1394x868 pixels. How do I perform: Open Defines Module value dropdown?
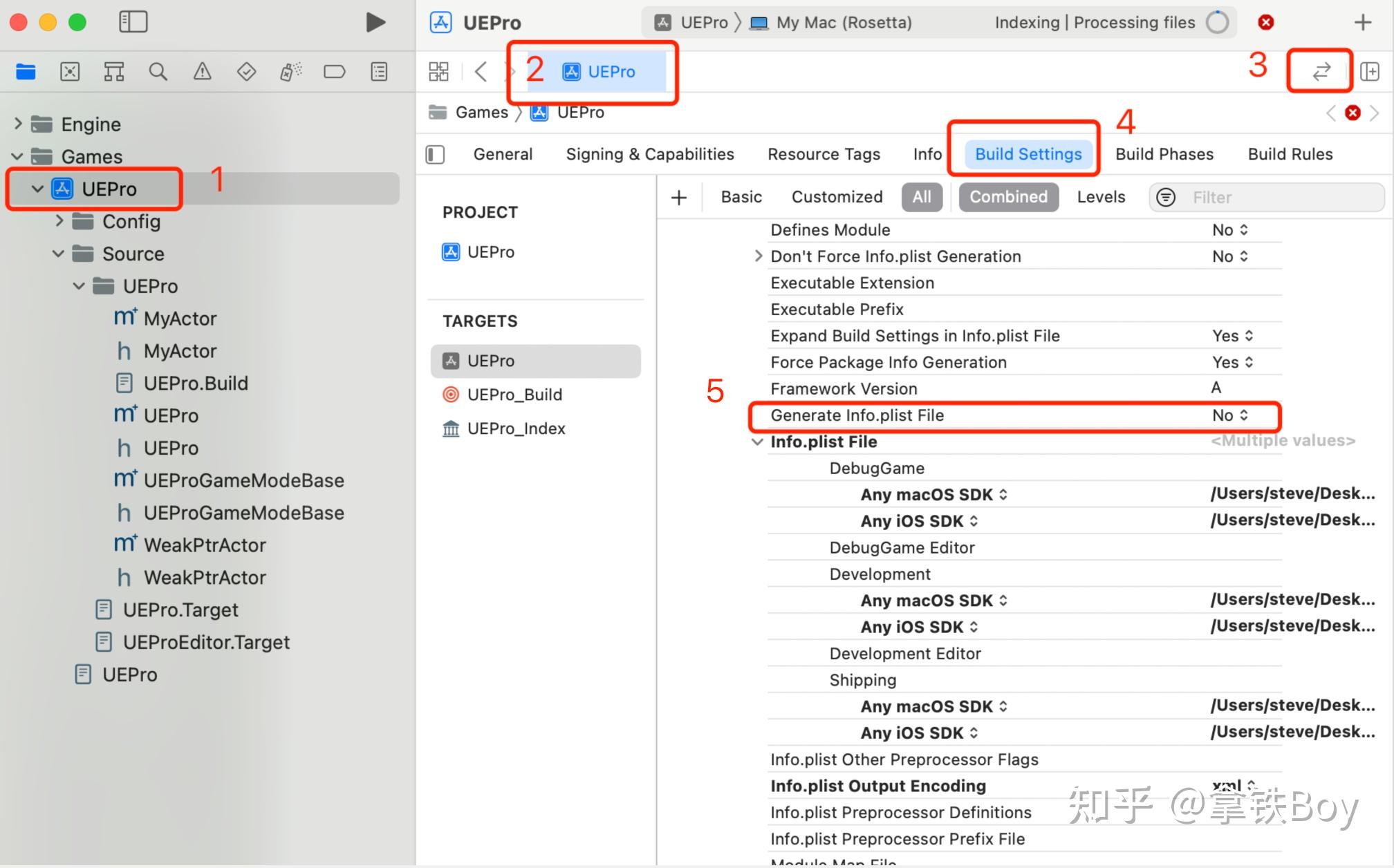[1230, 230]
